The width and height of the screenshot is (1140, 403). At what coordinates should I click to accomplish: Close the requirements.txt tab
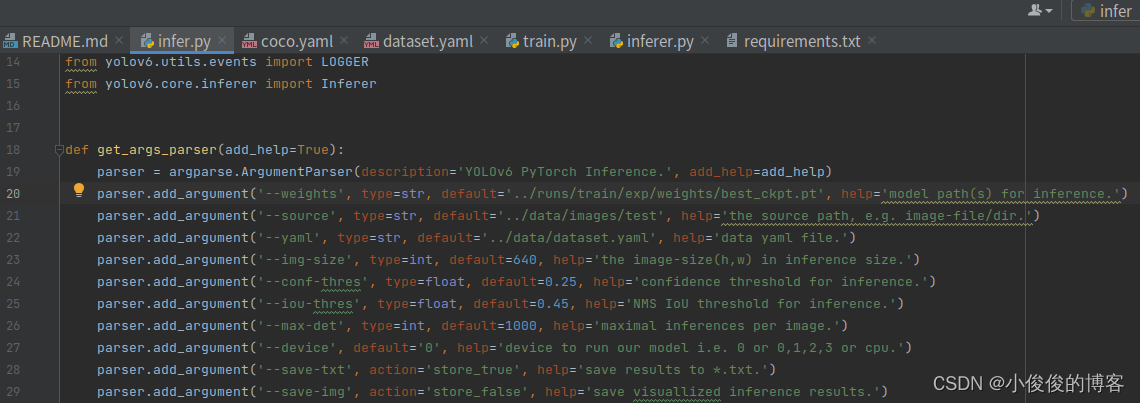click(x=872, y=41)
